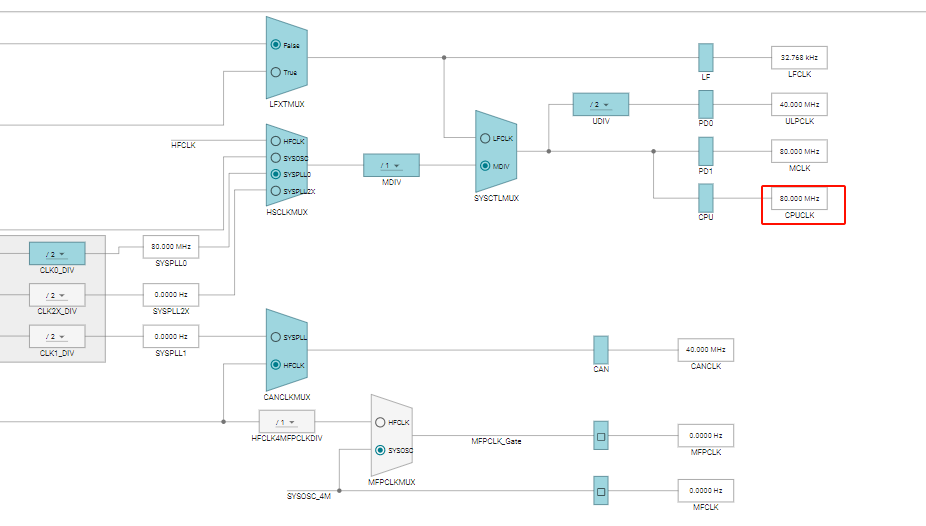Click the LF clock gate block
The image size is (926, 526).
pos(705,57)
